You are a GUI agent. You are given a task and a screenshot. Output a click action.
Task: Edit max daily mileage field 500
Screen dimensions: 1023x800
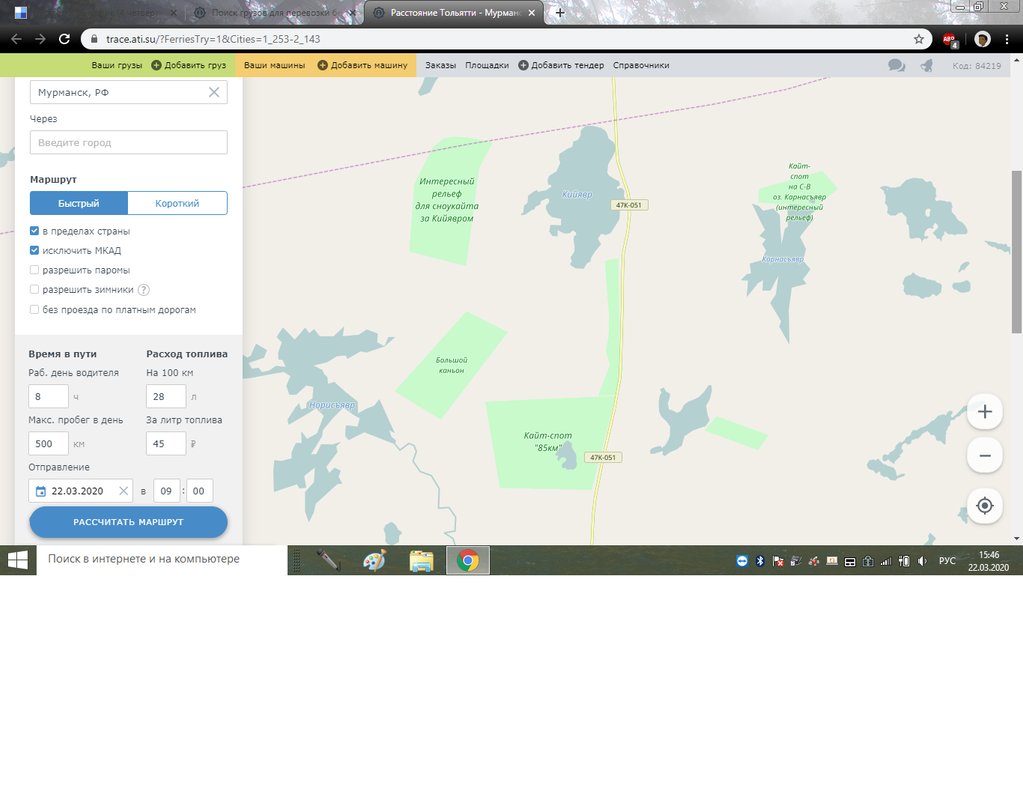pos(48,444)
